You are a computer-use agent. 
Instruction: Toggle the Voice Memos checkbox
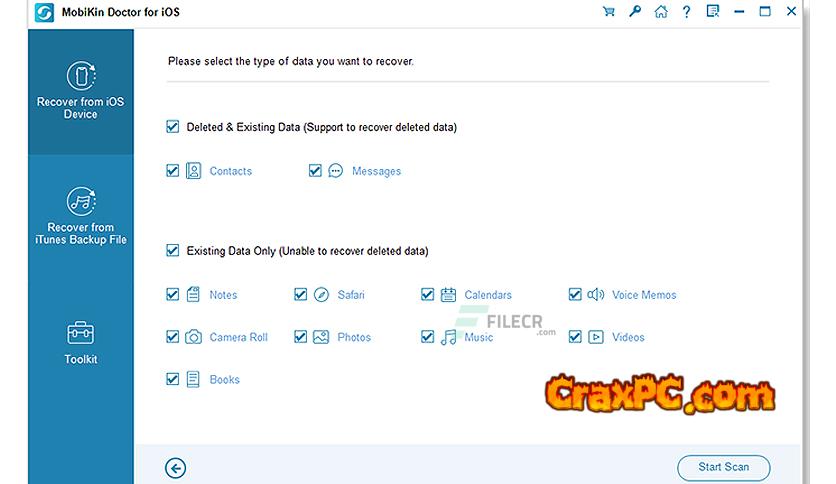point(575,294)
